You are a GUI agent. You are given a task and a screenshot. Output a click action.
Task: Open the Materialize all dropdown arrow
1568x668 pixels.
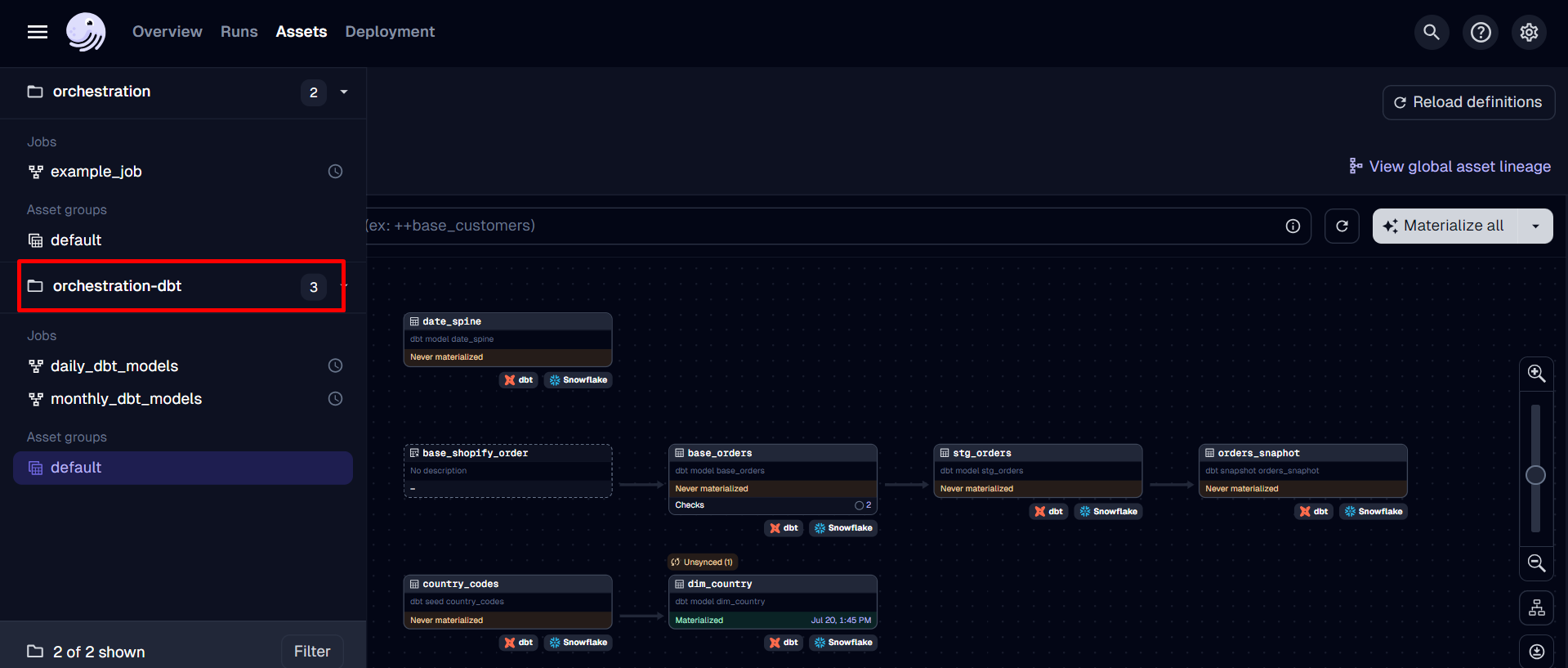1535,226
